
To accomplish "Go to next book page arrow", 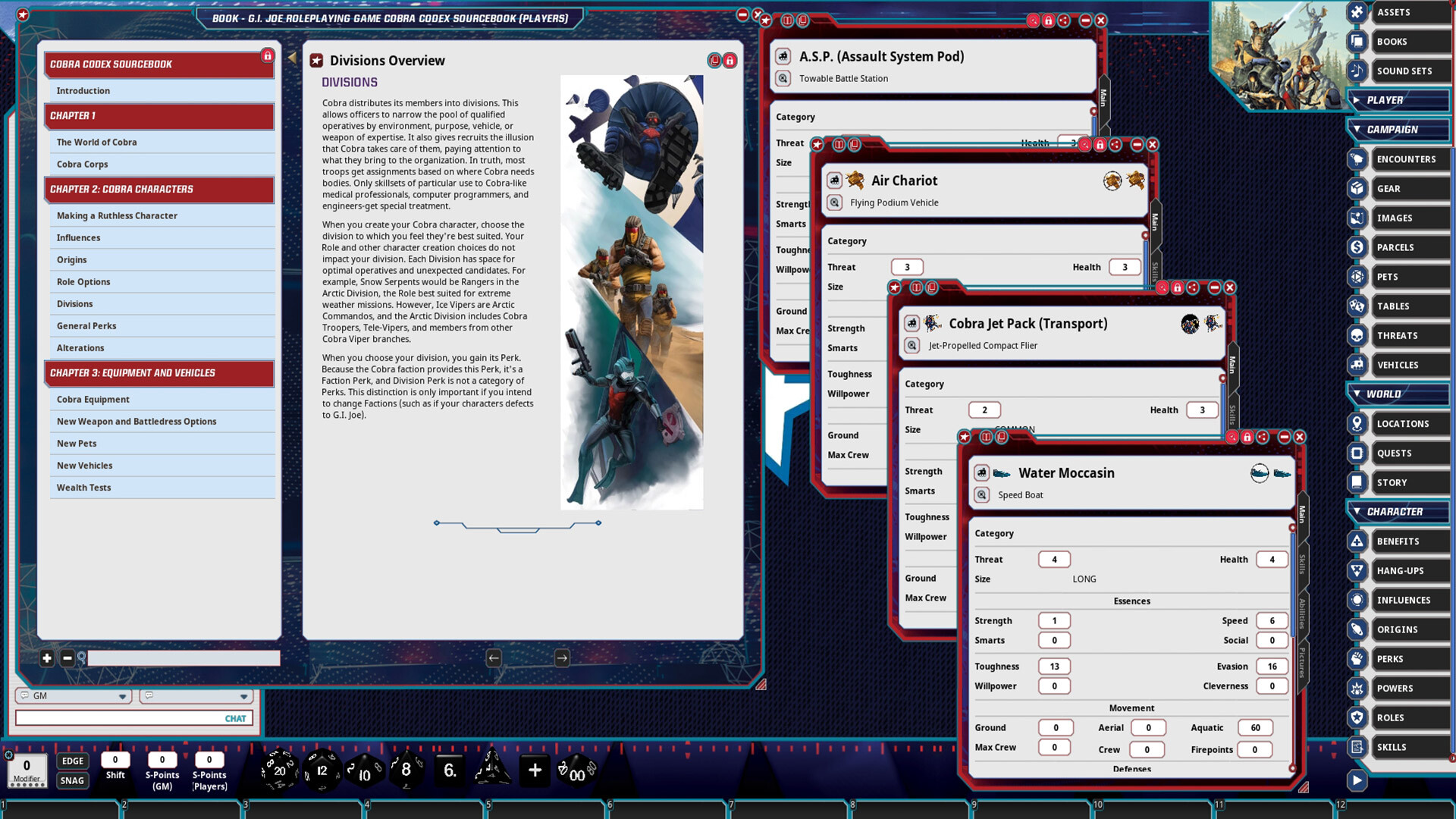I will 562,658.
